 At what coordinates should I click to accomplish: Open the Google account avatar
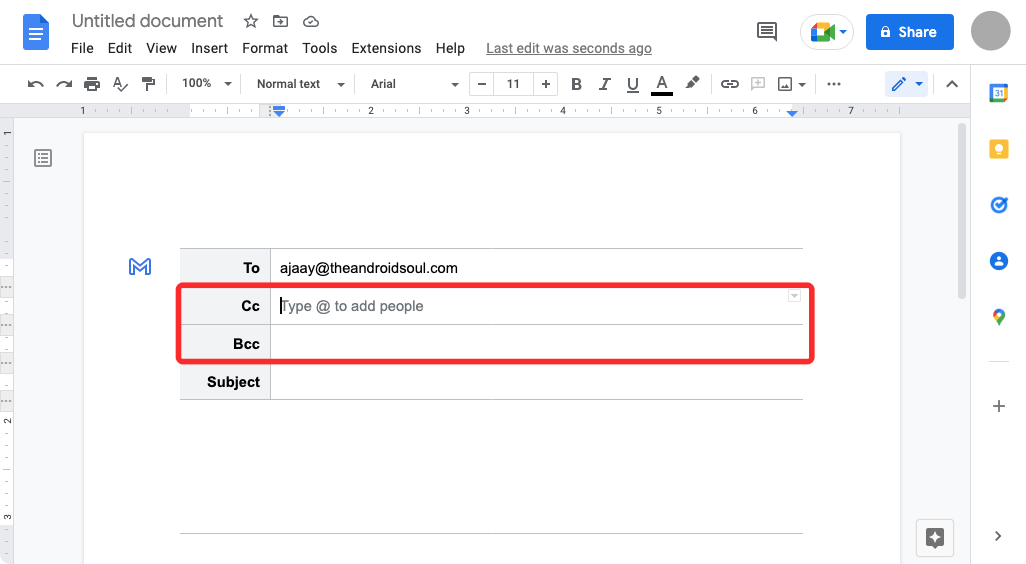coord(991,31)
